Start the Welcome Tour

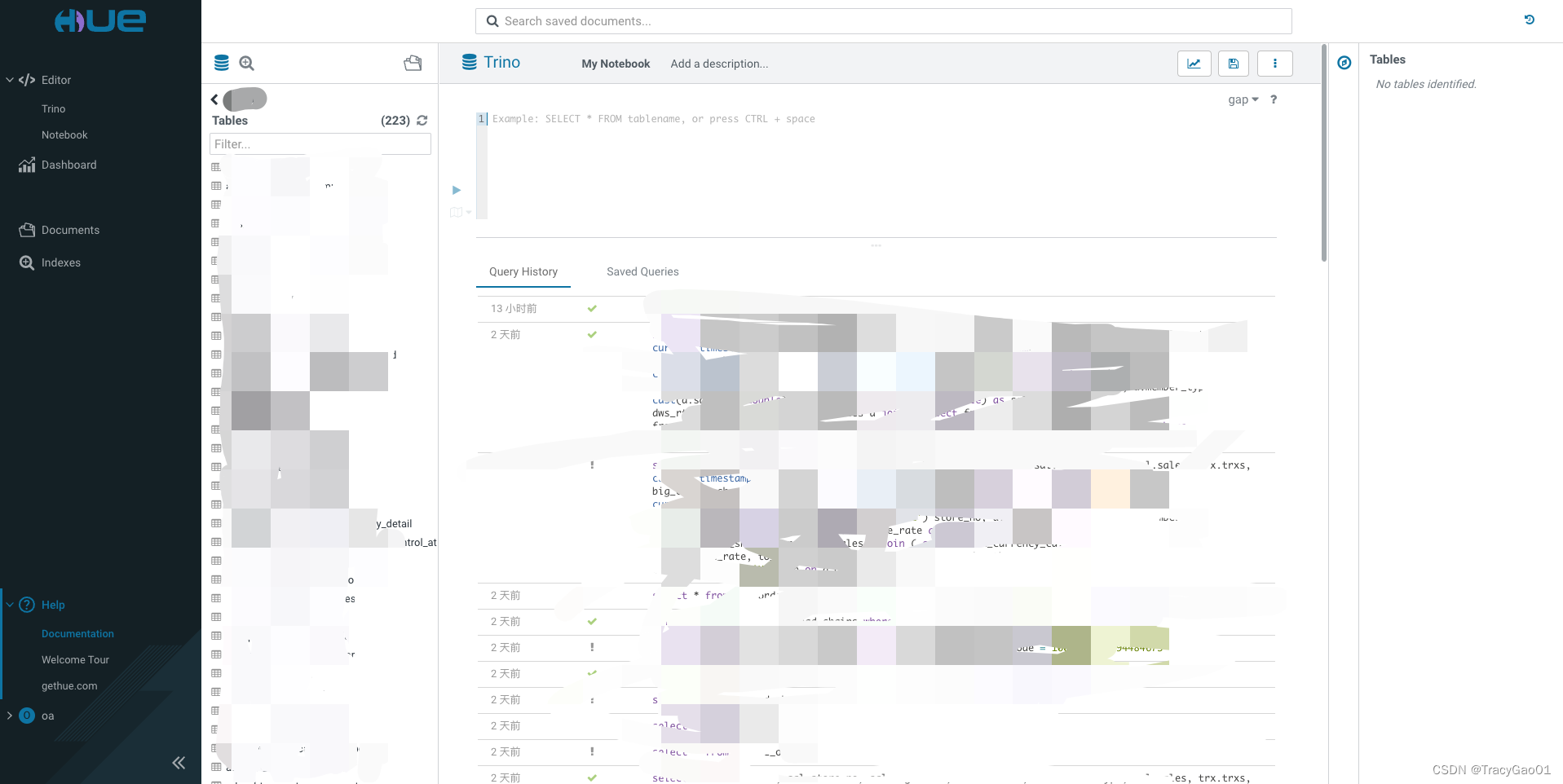pos(75,659)
